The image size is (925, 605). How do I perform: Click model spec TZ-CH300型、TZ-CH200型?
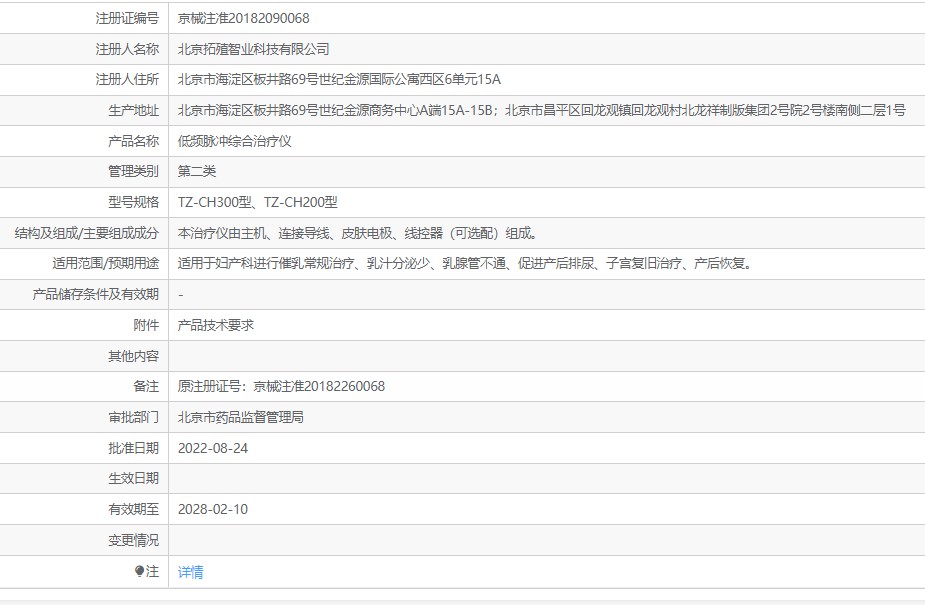click(x=258, y=202)
